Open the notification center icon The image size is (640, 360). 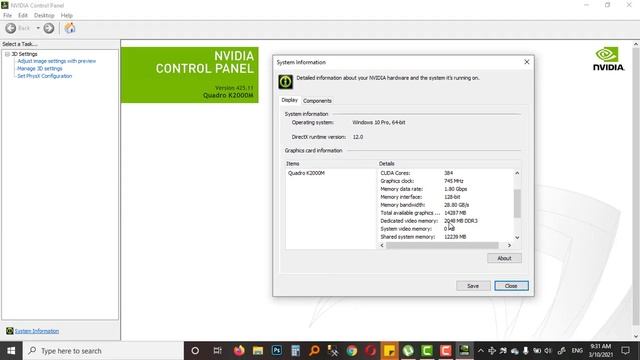pos(625,351)
